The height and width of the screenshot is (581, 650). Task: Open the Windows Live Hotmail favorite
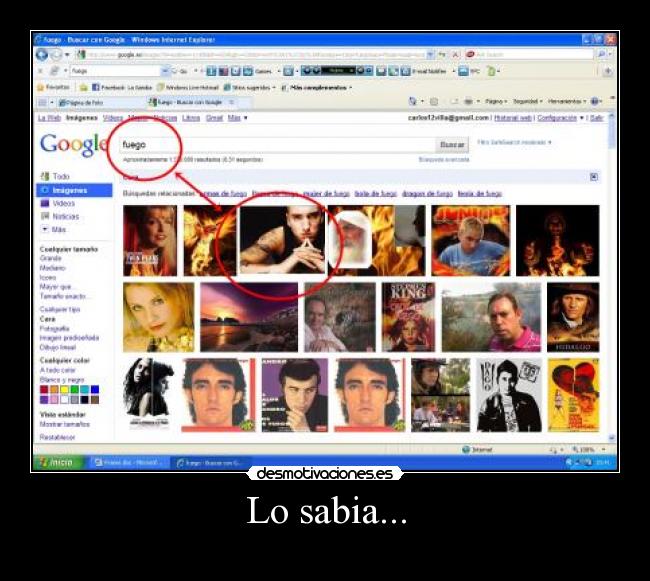(187, 87)
